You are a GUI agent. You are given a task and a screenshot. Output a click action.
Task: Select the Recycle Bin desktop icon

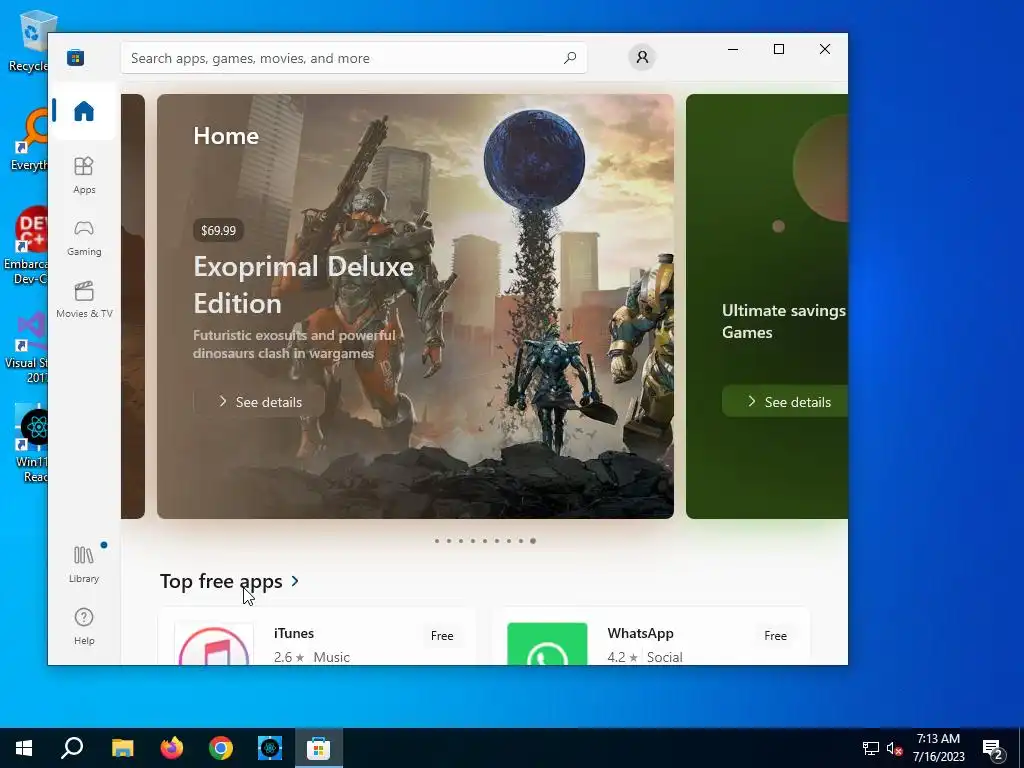point(29,41)
